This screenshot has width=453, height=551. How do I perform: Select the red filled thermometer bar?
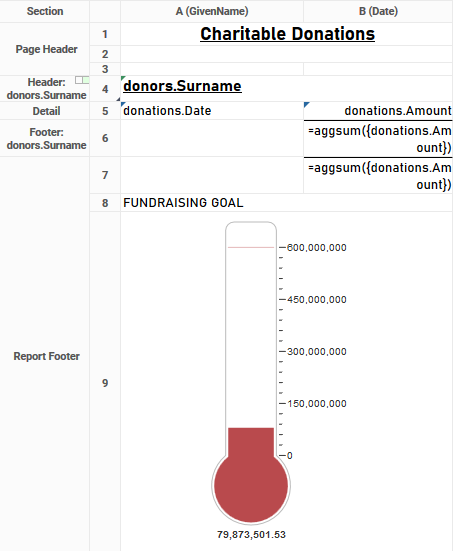pyautogui.click(x=251, y=442)
